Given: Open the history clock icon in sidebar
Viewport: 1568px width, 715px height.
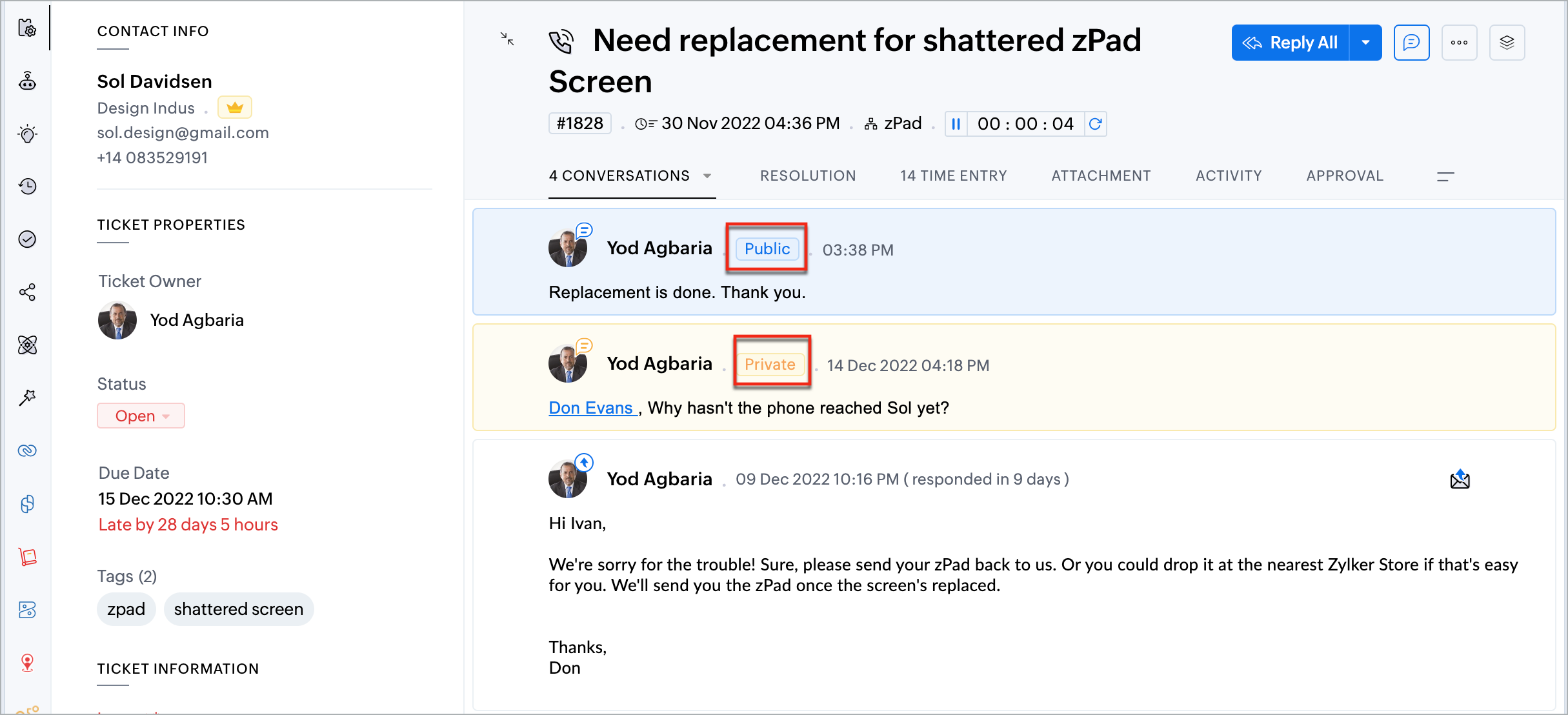Looking at the screenshot, I should [x=27, y=186].
